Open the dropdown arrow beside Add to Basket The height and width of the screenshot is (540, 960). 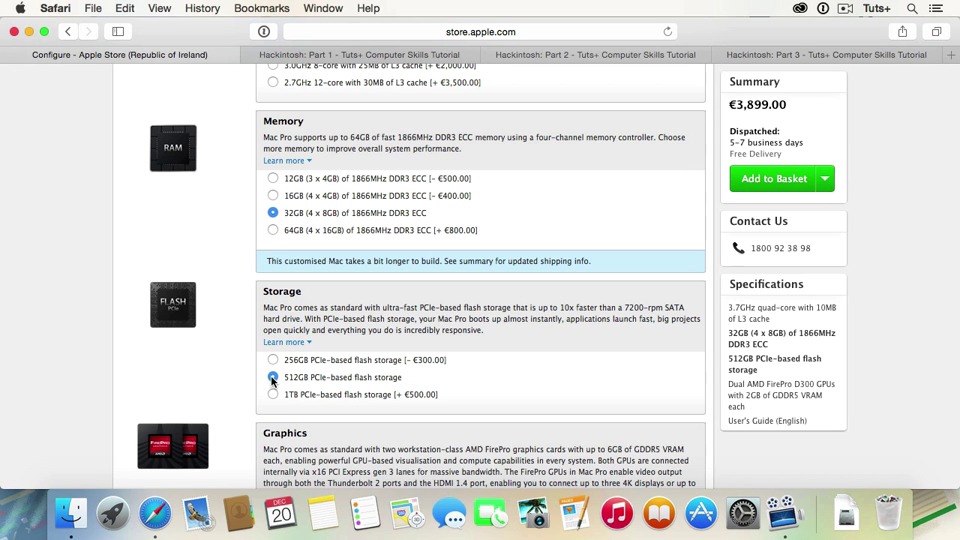pyautogui.click(x=825, y=179)
